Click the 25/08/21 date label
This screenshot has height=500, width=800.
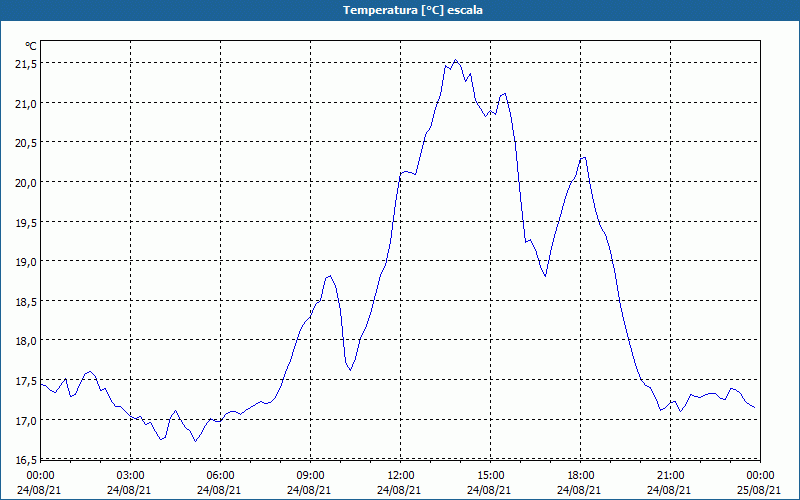761,490
